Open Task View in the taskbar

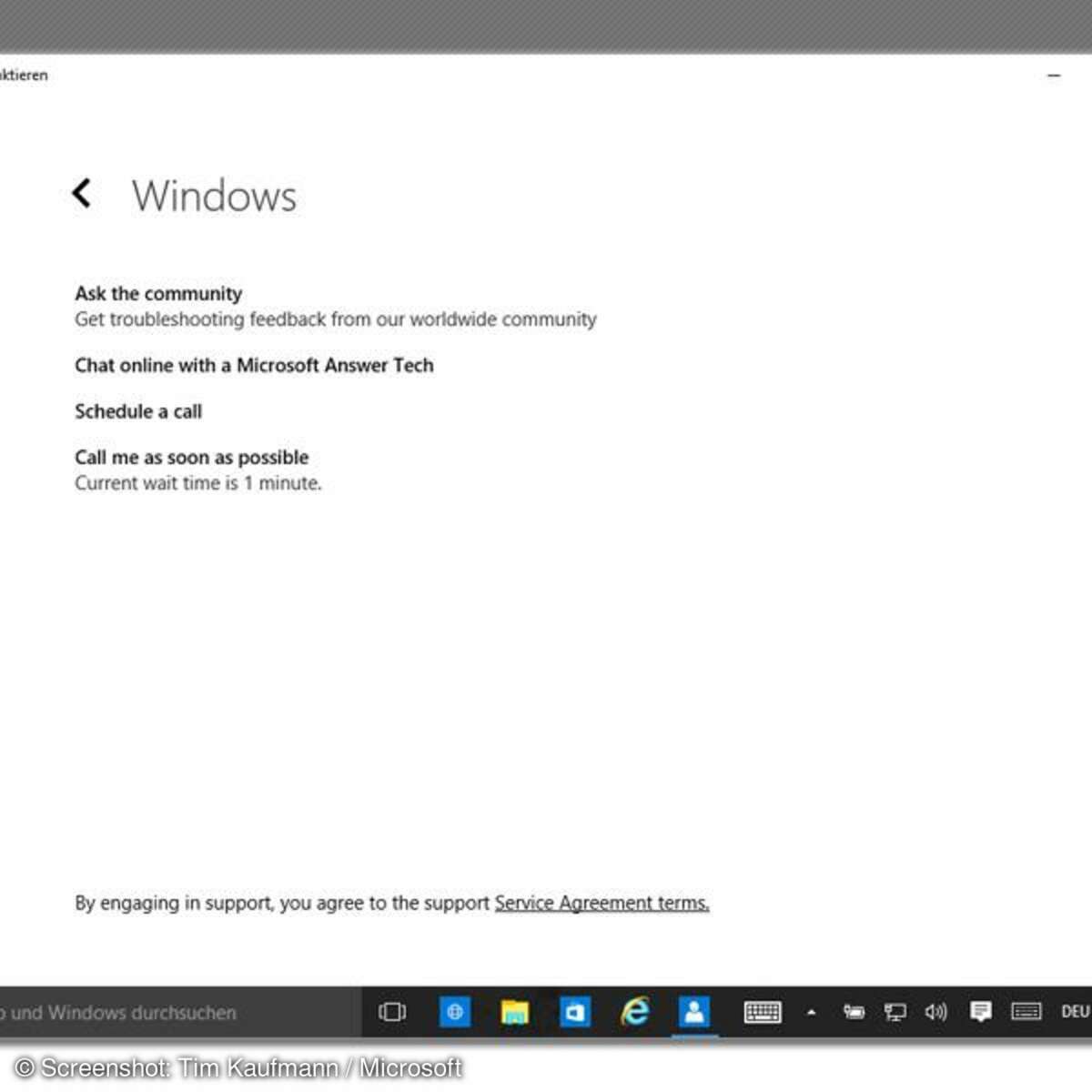[x=392, y=1012]
